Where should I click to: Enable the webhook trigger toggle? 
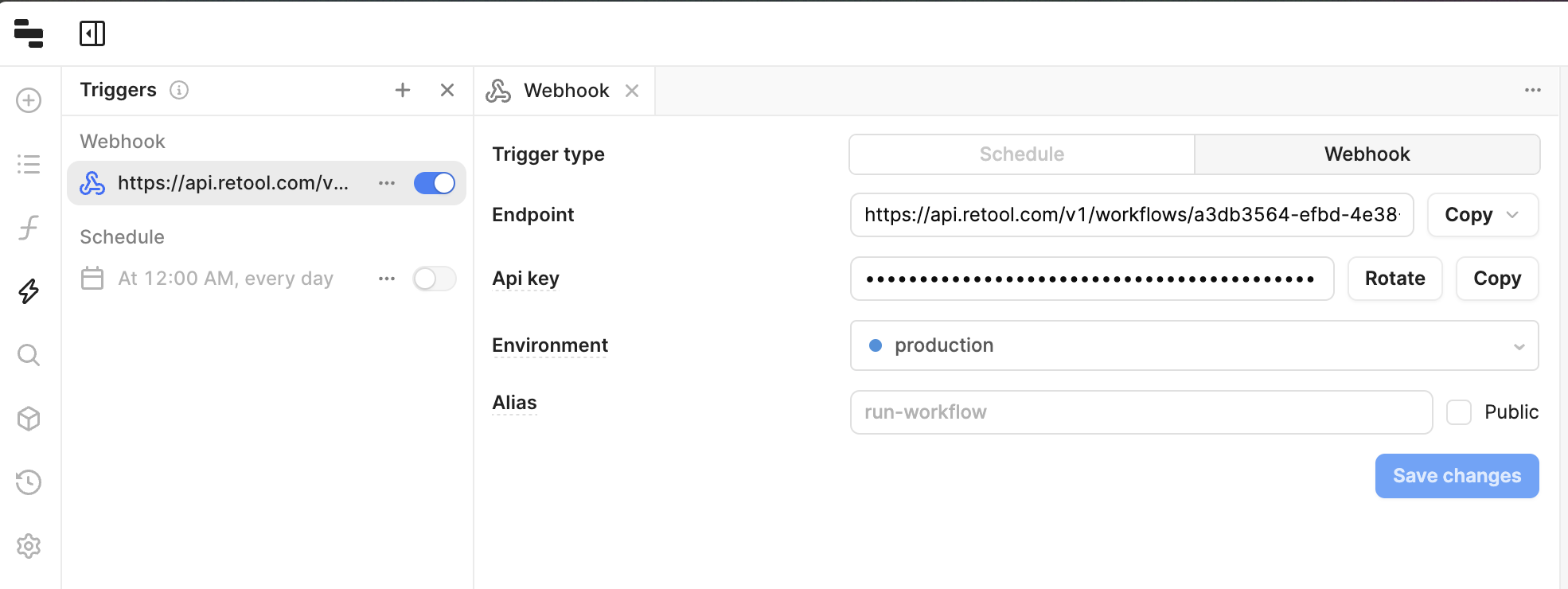(x=435, y=183)
